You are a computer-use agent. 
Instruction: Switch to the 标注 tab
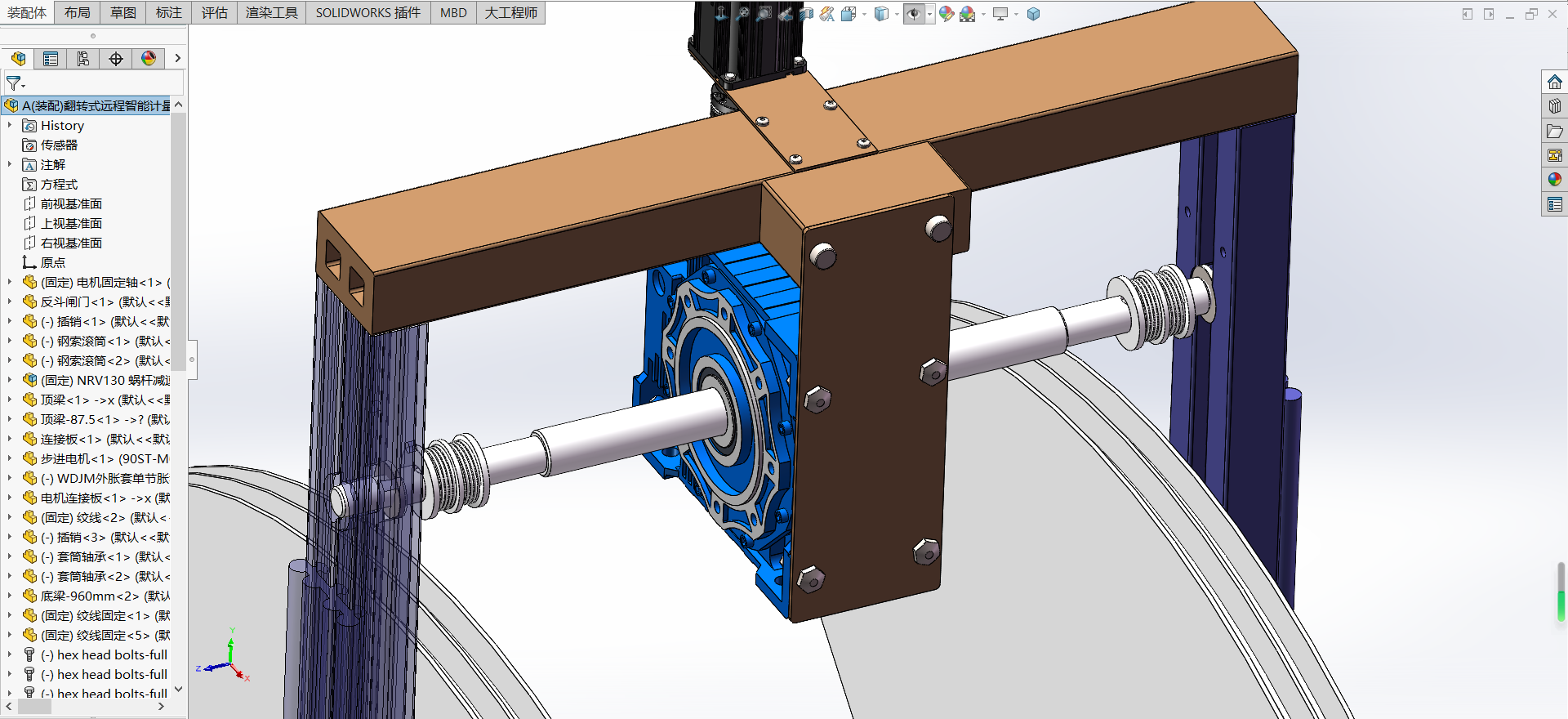pyautogui.click(x=169, y=12)
